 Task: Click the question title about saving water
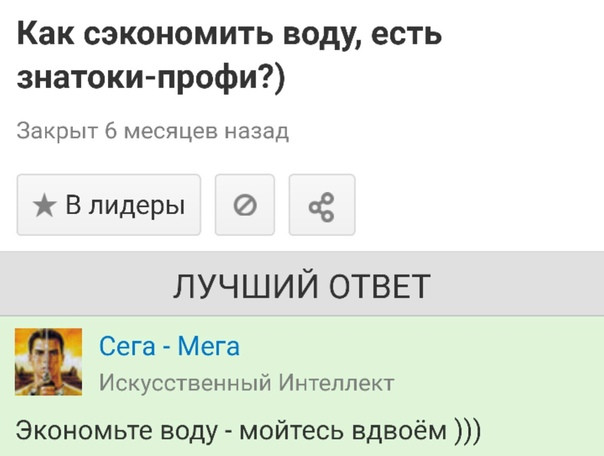[229, 55]
